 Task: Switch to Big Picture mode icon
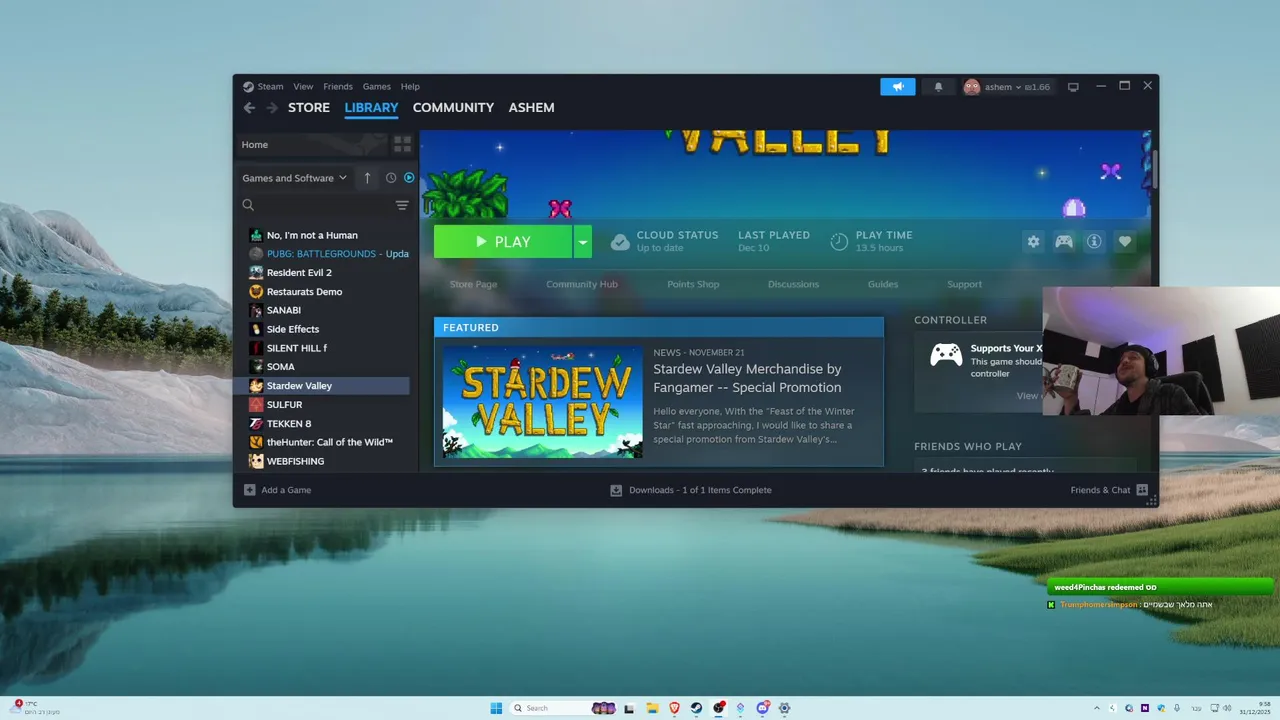tap(1073, 87)
